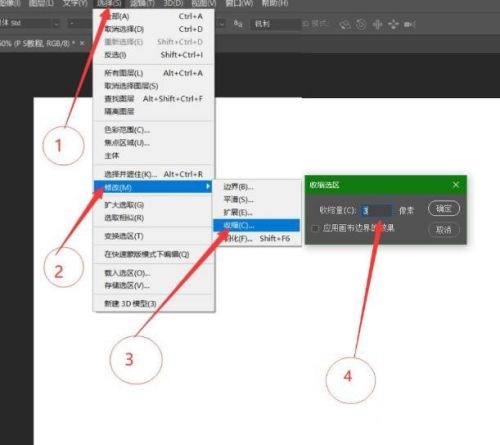Open the 帮助(H) menu

point(274,3)
